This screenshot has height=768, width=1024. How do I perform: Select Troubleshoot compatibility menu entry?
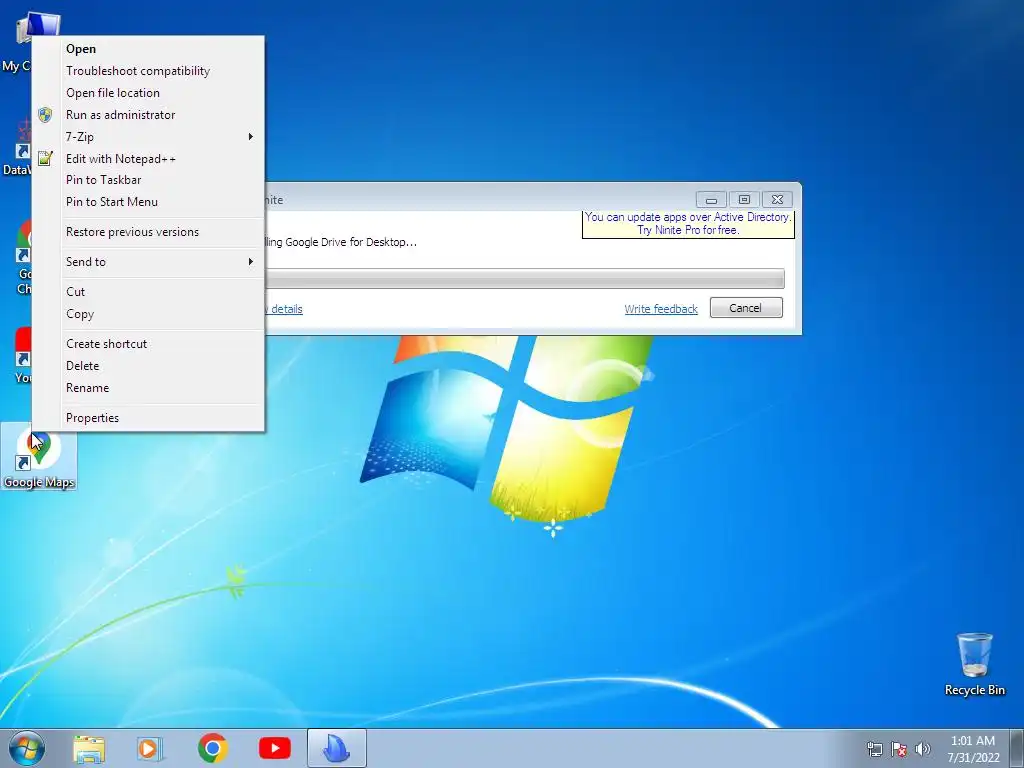148,71
